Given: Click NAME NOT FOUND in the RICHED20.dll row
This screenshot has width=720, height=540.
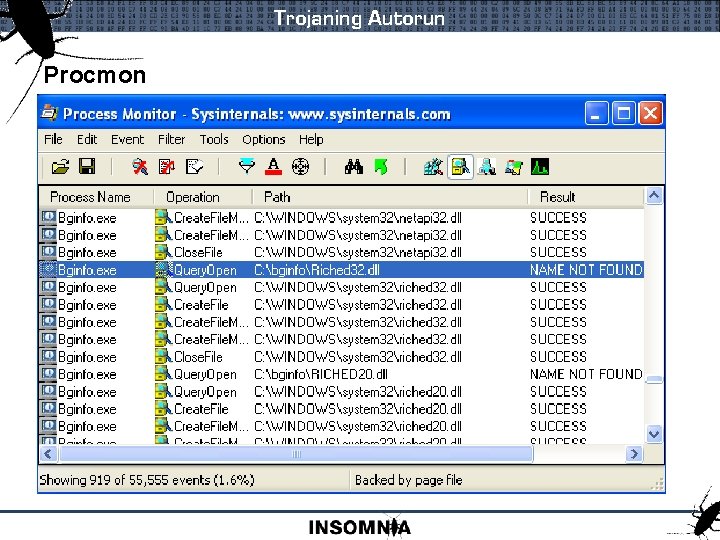Looking at the screenshot, I should (586, 375).
